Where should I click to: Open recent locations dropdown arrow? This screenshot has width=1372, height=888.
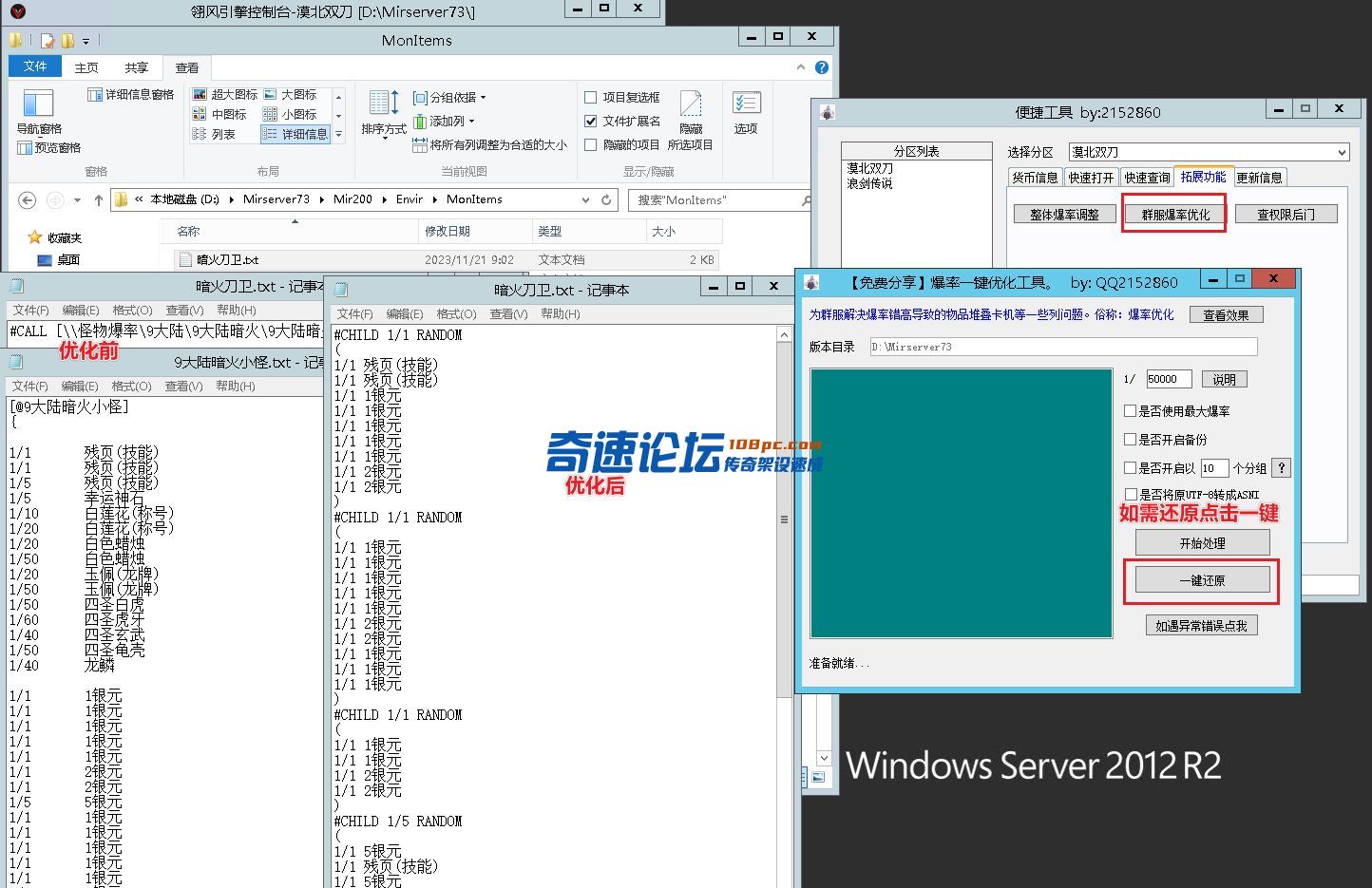(76, 200)
